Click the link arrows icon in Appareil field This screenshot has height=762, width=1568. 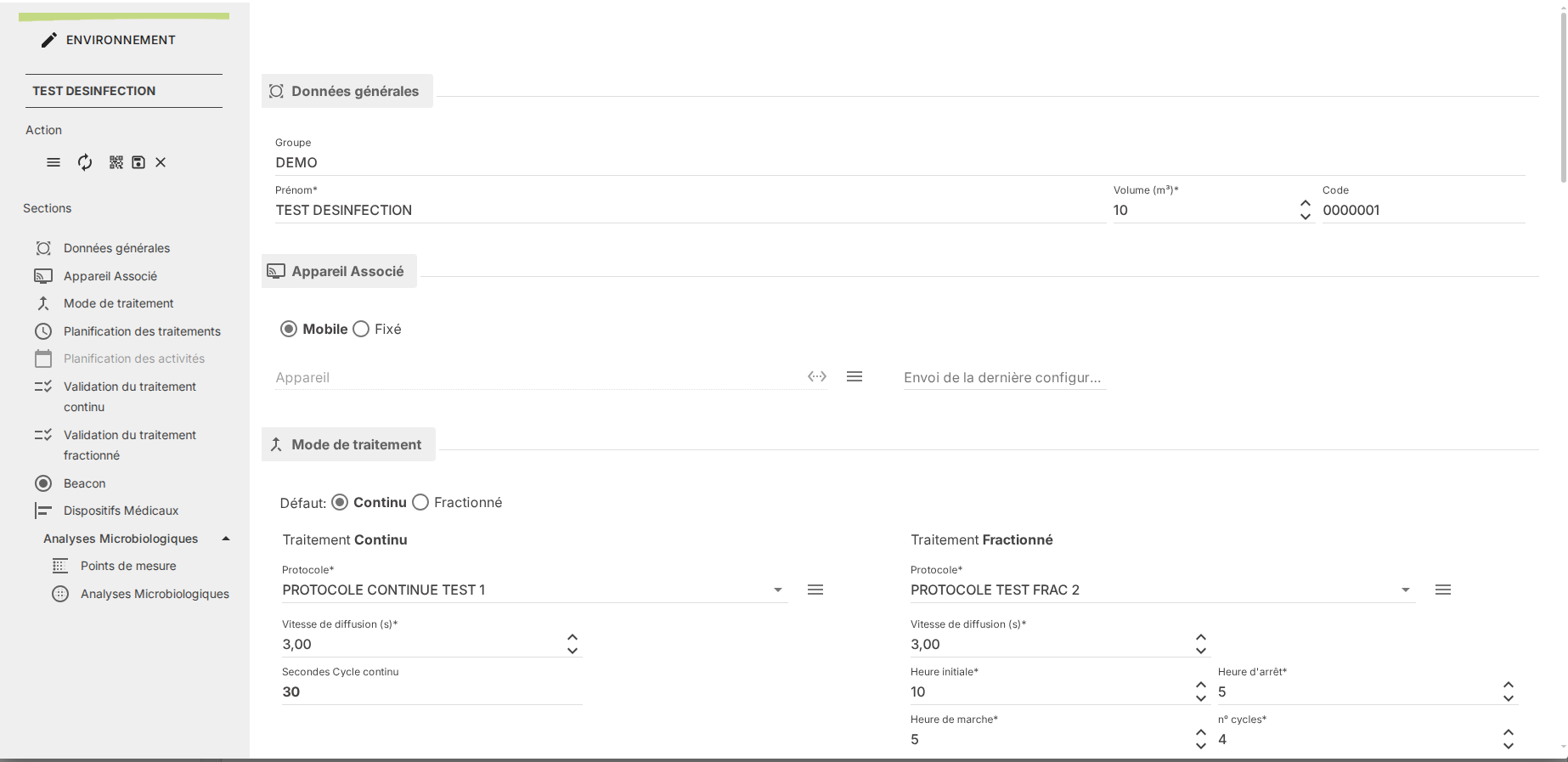[x=817, y=376]
